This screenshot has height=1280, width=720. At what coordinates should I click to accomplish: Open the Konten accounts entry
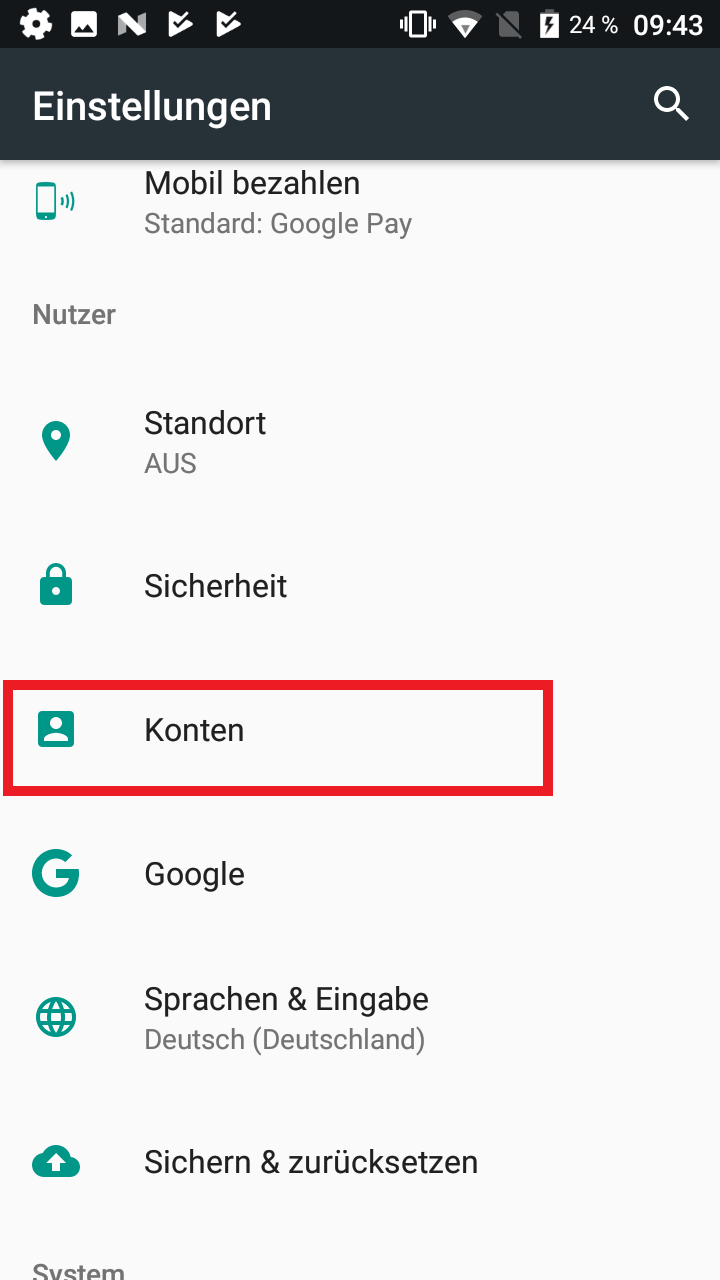point(360,730)
